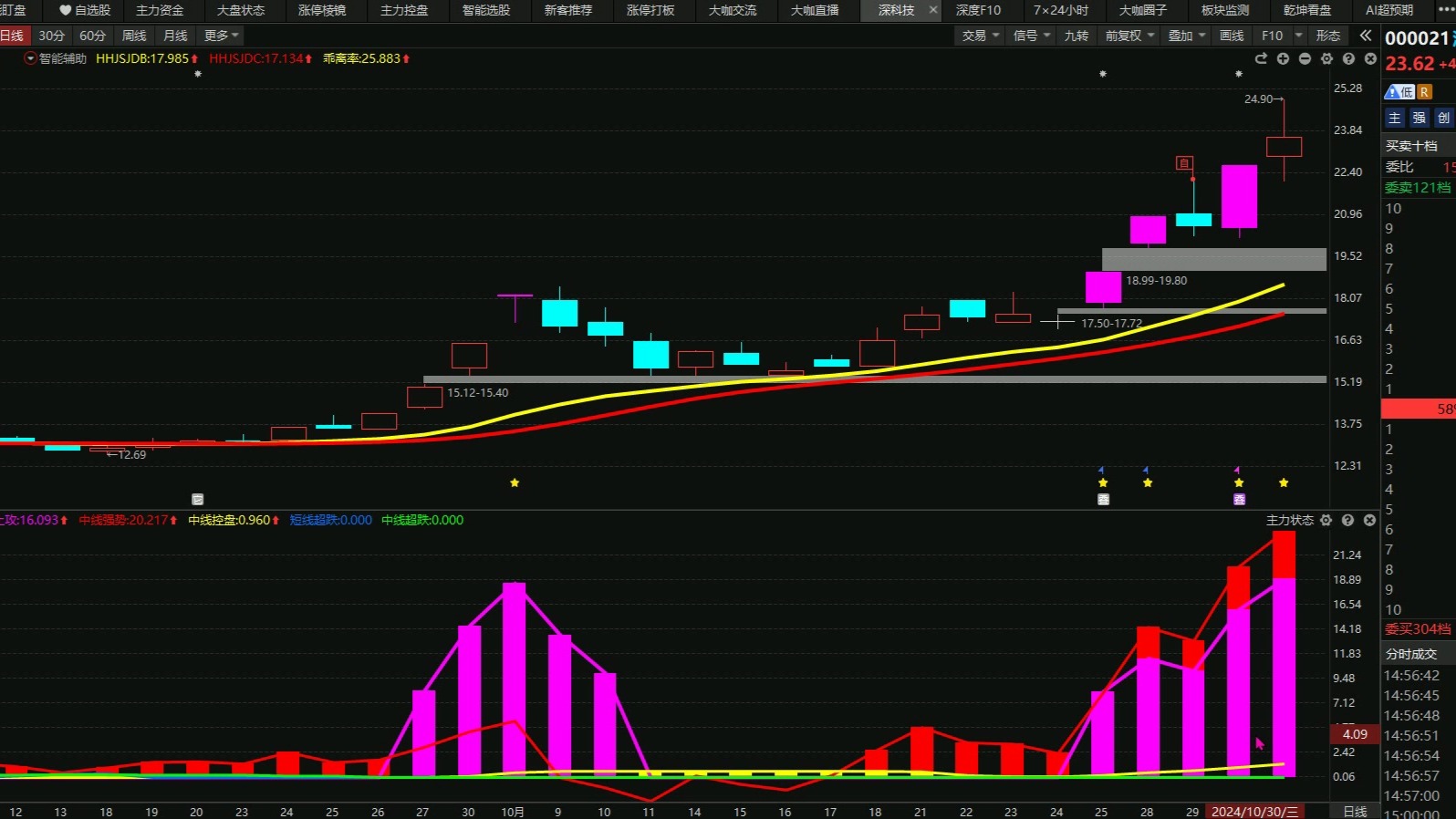Screen dimensions: 1456x819
Task: Click heart icon on 自选股 tab
Action: coord(65,10)
